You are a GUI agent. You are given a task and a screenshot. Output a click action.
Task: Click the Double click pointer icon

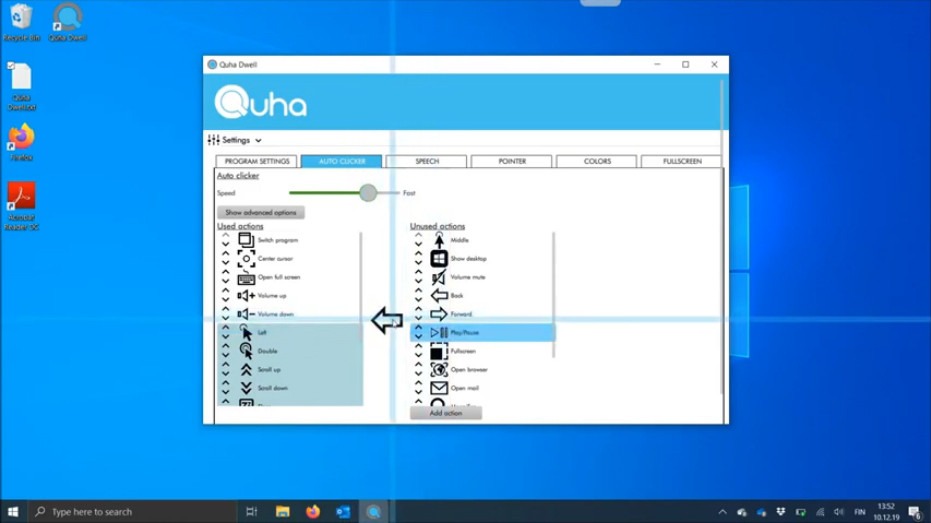point(246,351)
